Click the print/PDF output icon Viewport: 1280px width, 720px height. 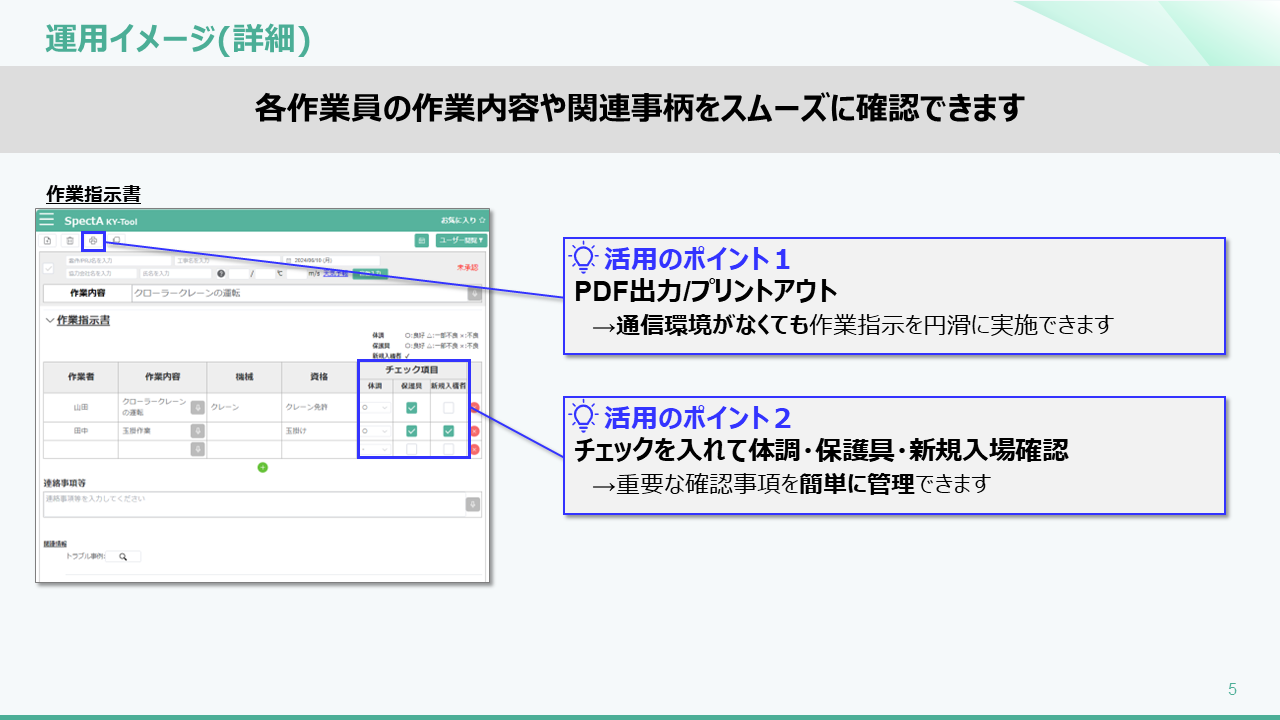click(93, 240)
